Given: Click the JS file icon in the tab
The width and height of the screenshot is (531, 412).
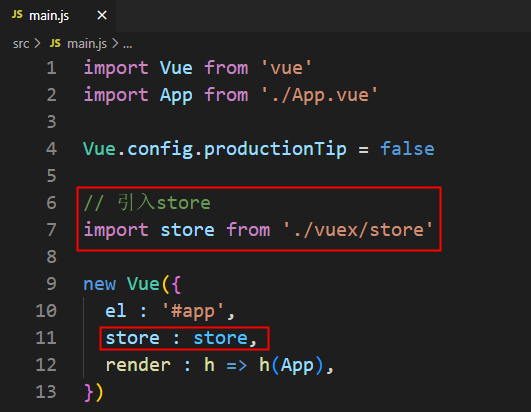Looking at the screenshot, I should point(17,15).
